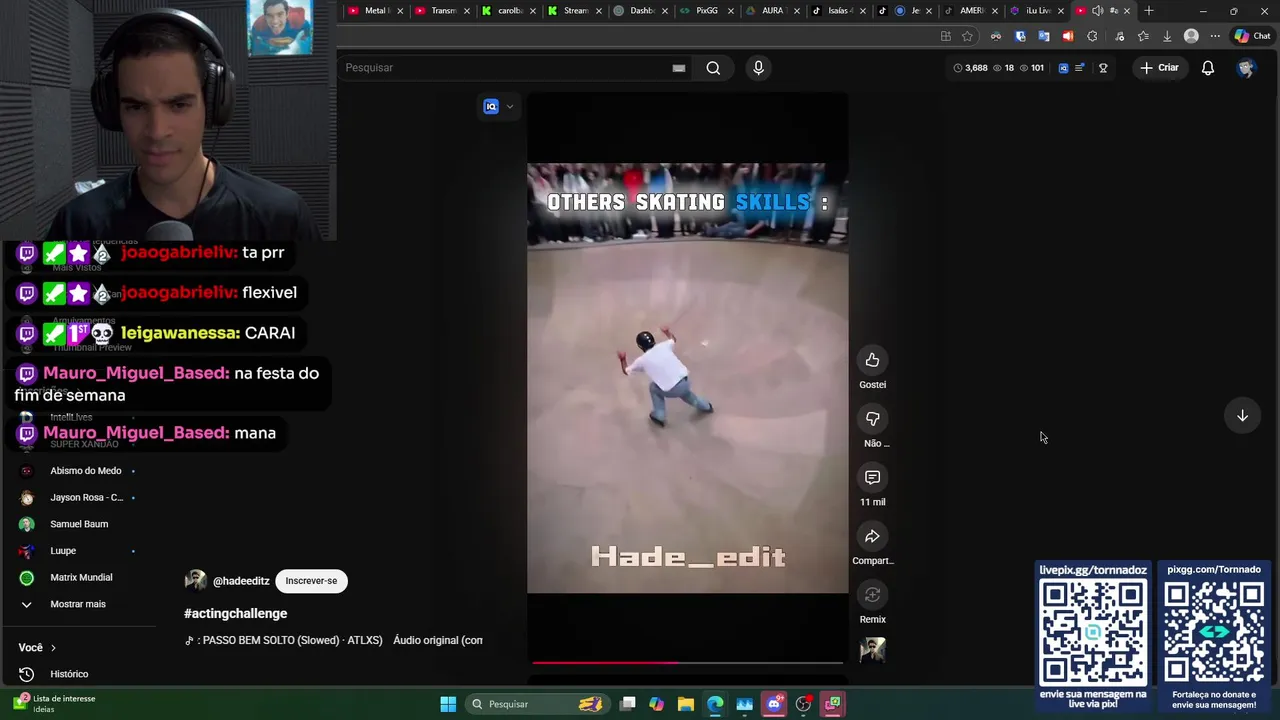Viewport: 1280px width, 720px height.
Task: Click the vidIQ extension icon beside the Short
Action: [491, 107]
